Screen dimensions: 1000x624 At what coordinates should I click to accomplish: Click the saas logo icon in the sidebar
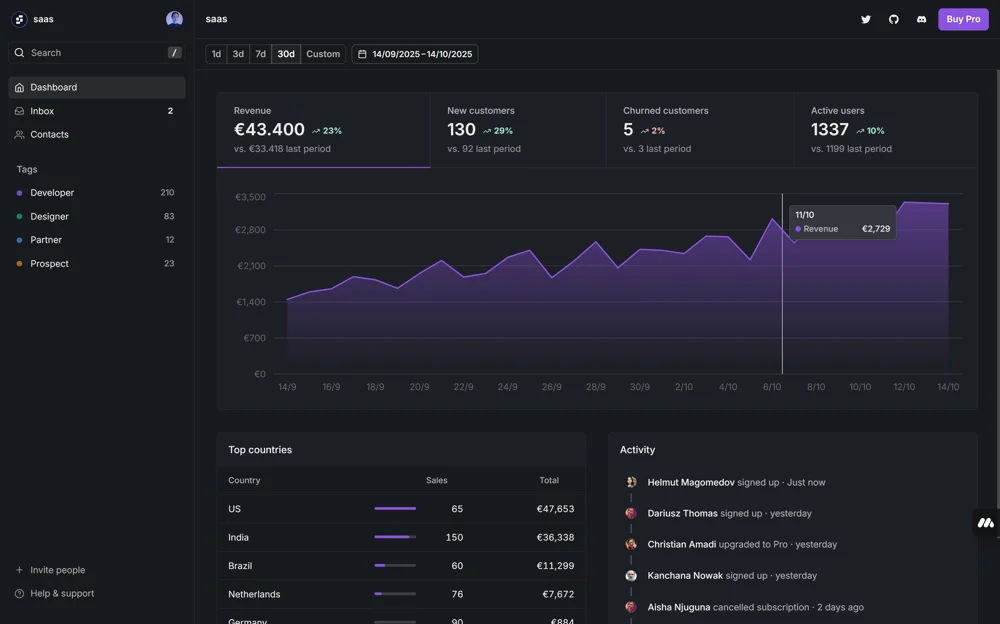click(19, 19)
